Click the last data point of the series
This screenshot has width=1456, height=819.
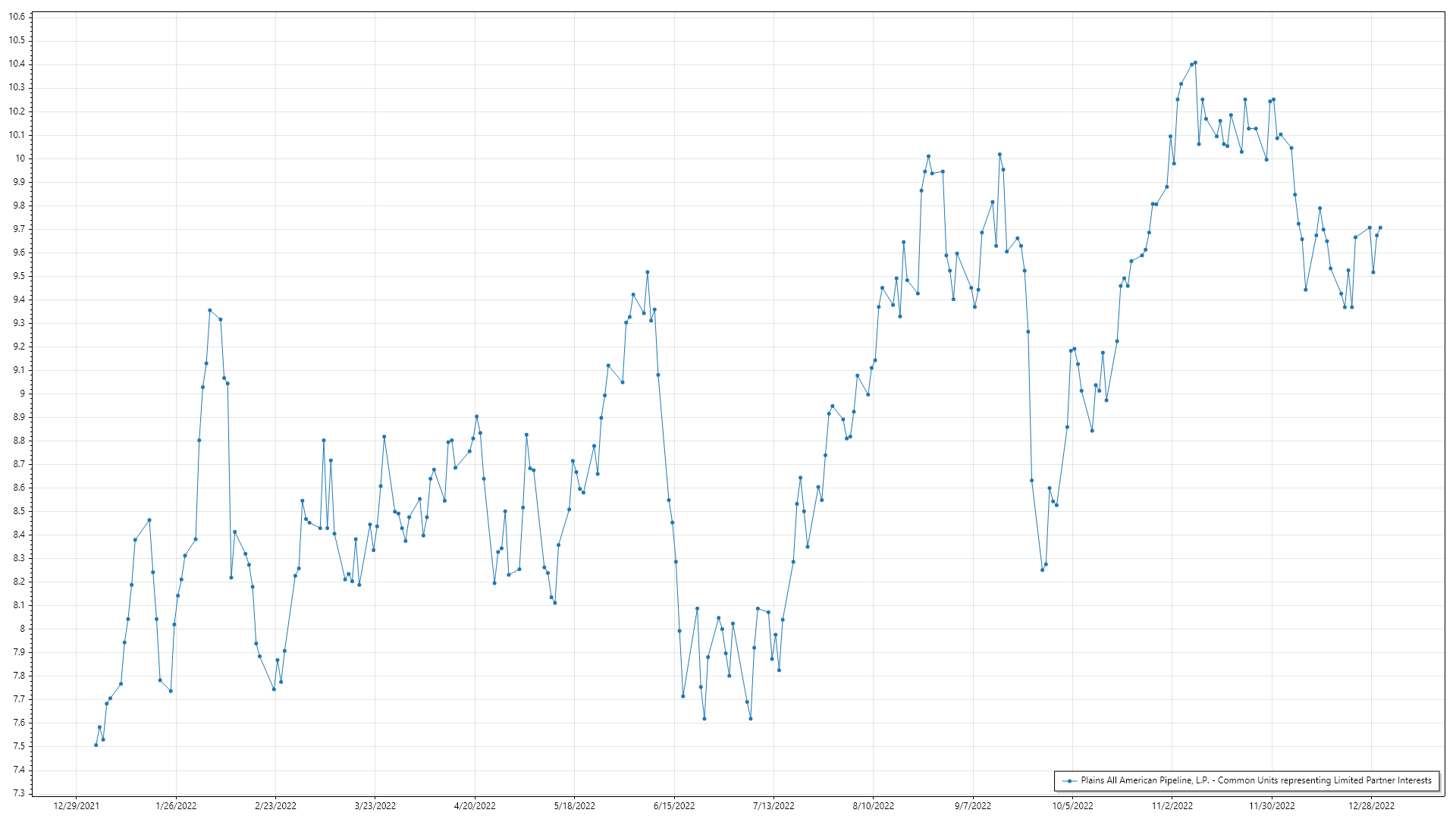click(1380, 227)
